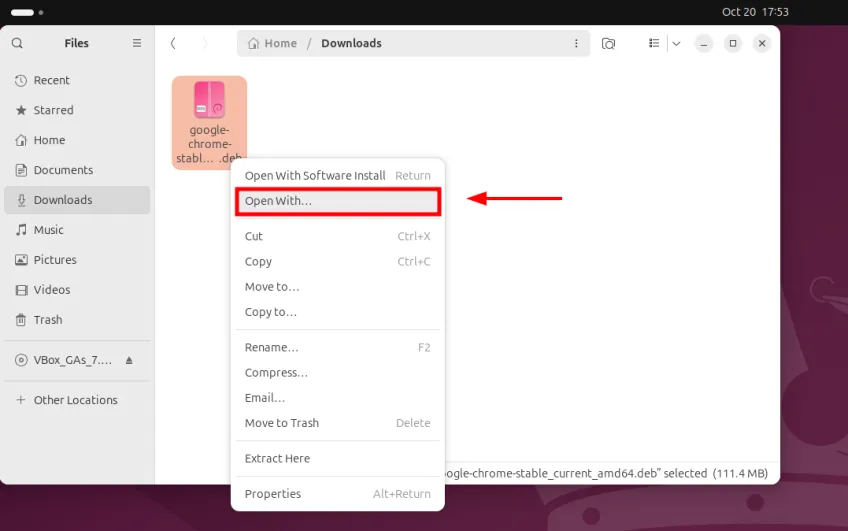Open Properties from the context menu
The height and width of the screenshot is (531, 848).
coord(273,493)
